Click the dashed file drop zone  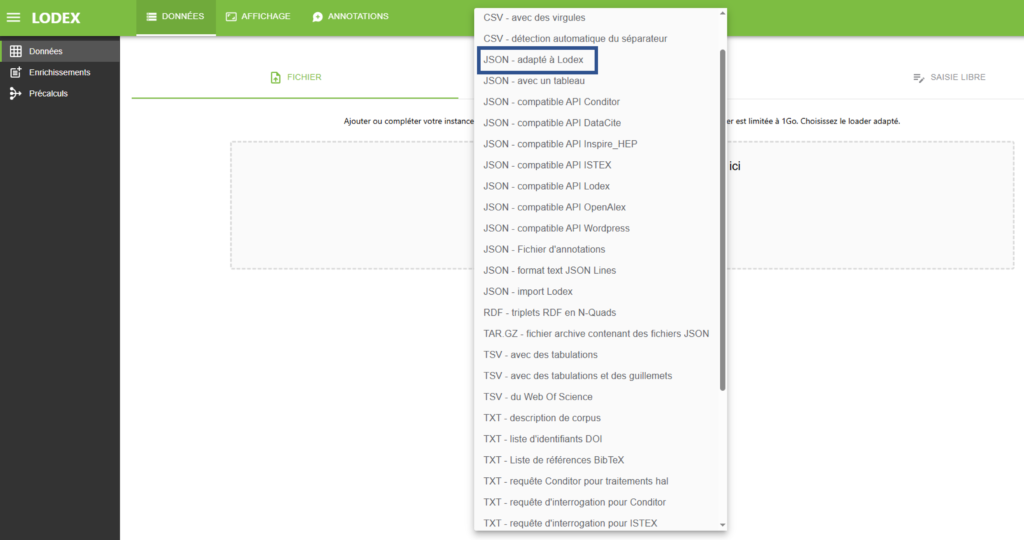(622, 205)
